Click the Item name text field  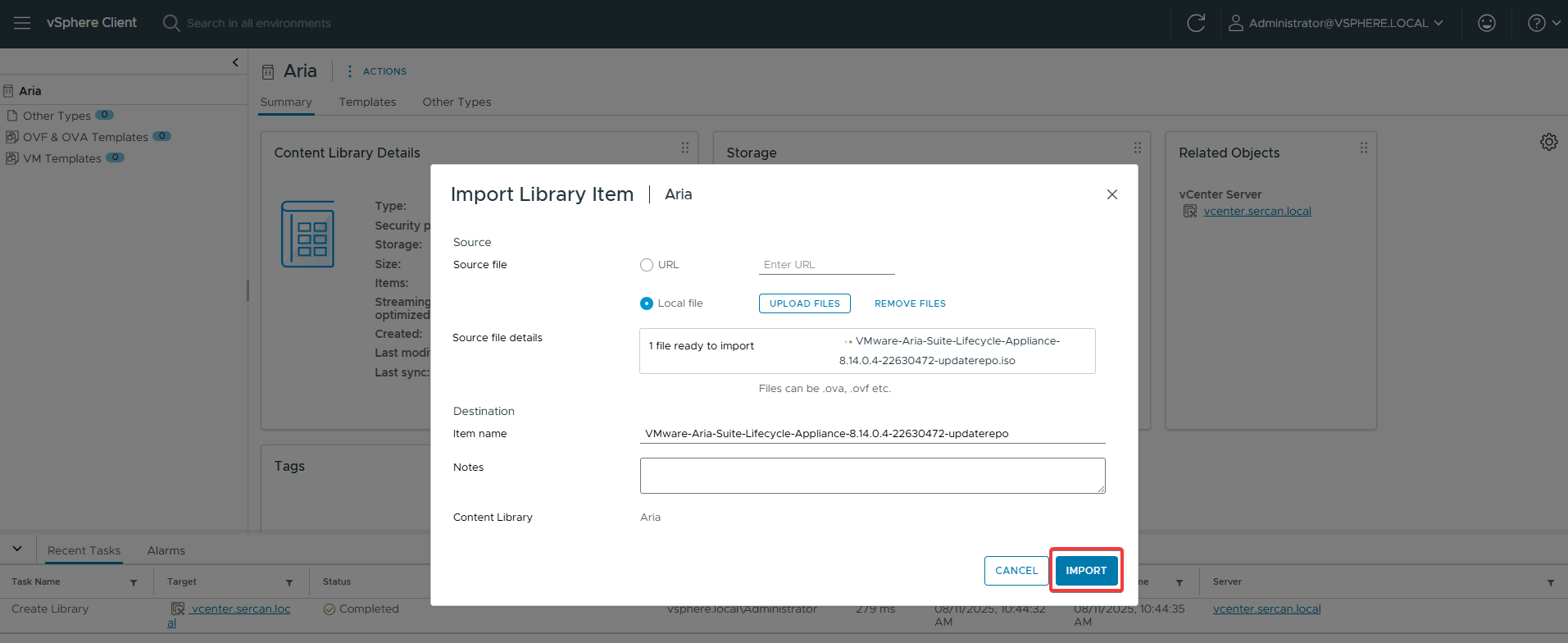pyautogui.click(x=872, y=434)
